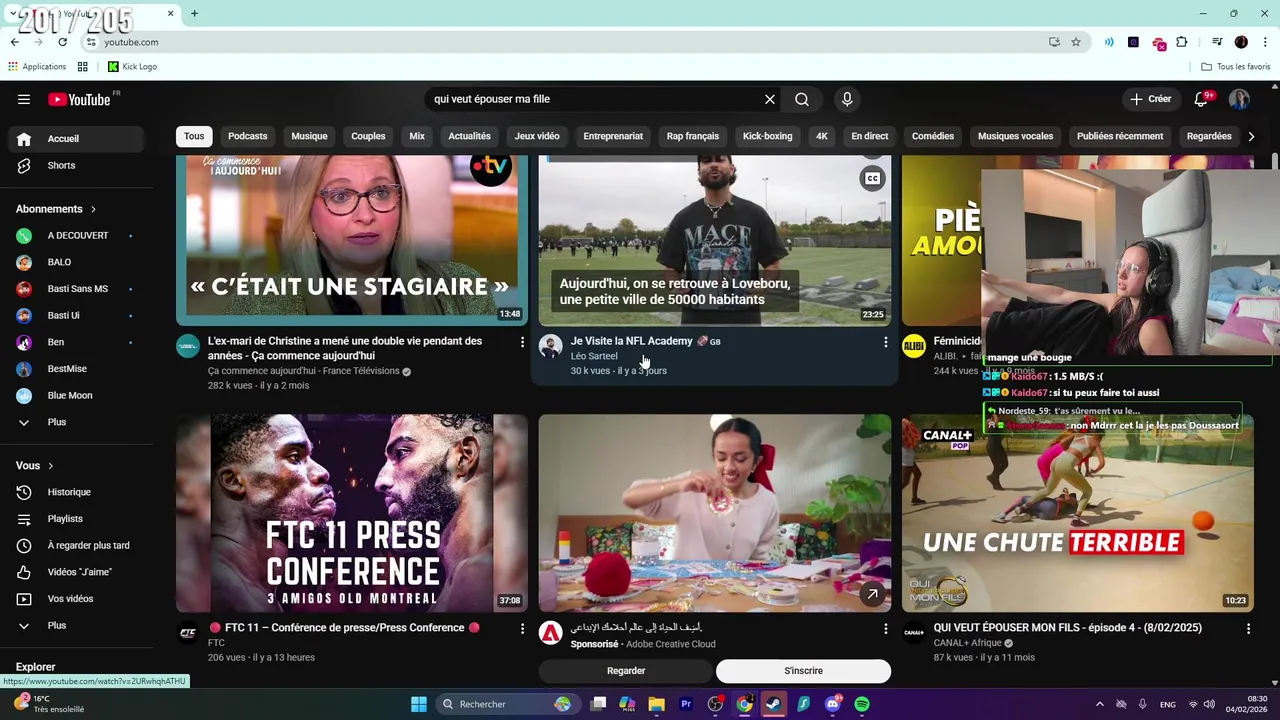Open Playlists in the sidebar

tap(78, 519)
